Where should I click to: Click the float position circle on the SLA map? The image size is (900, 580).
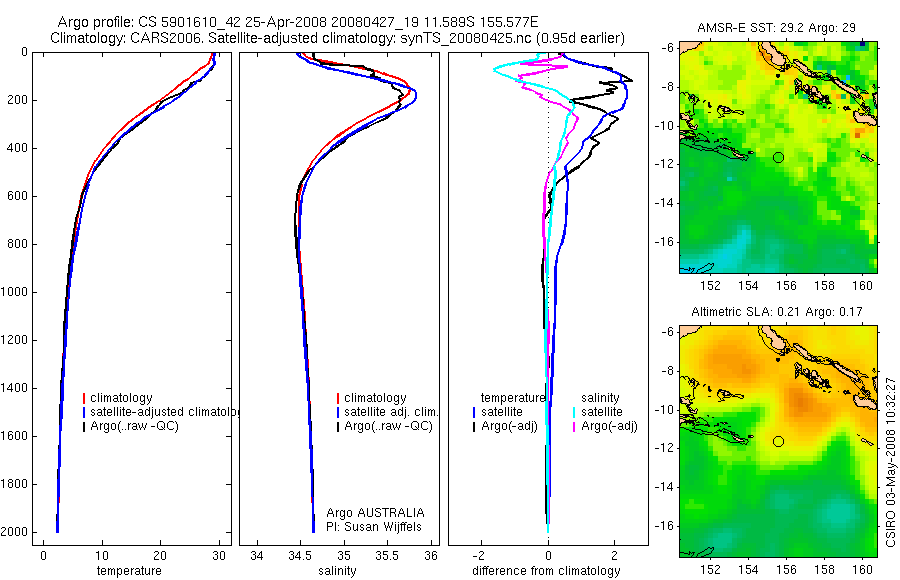[778, 442]
